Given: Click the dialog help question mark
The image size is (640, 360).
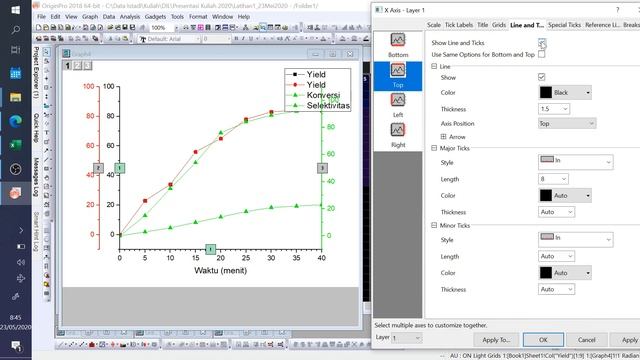Looking at the screenshot, I should click(x=618, y=10).
